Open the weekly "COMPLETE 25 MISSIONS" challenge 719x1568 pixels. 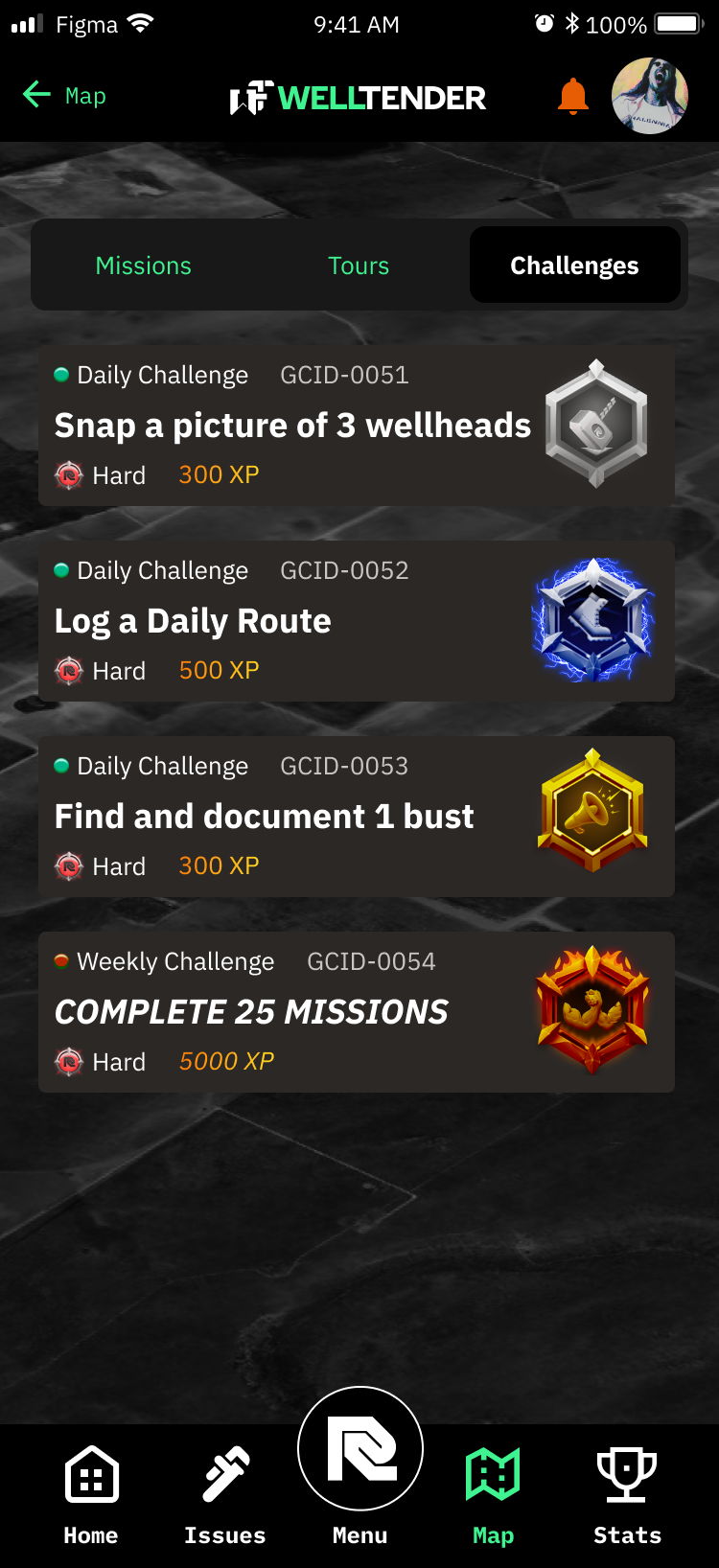click(357, 1012)
